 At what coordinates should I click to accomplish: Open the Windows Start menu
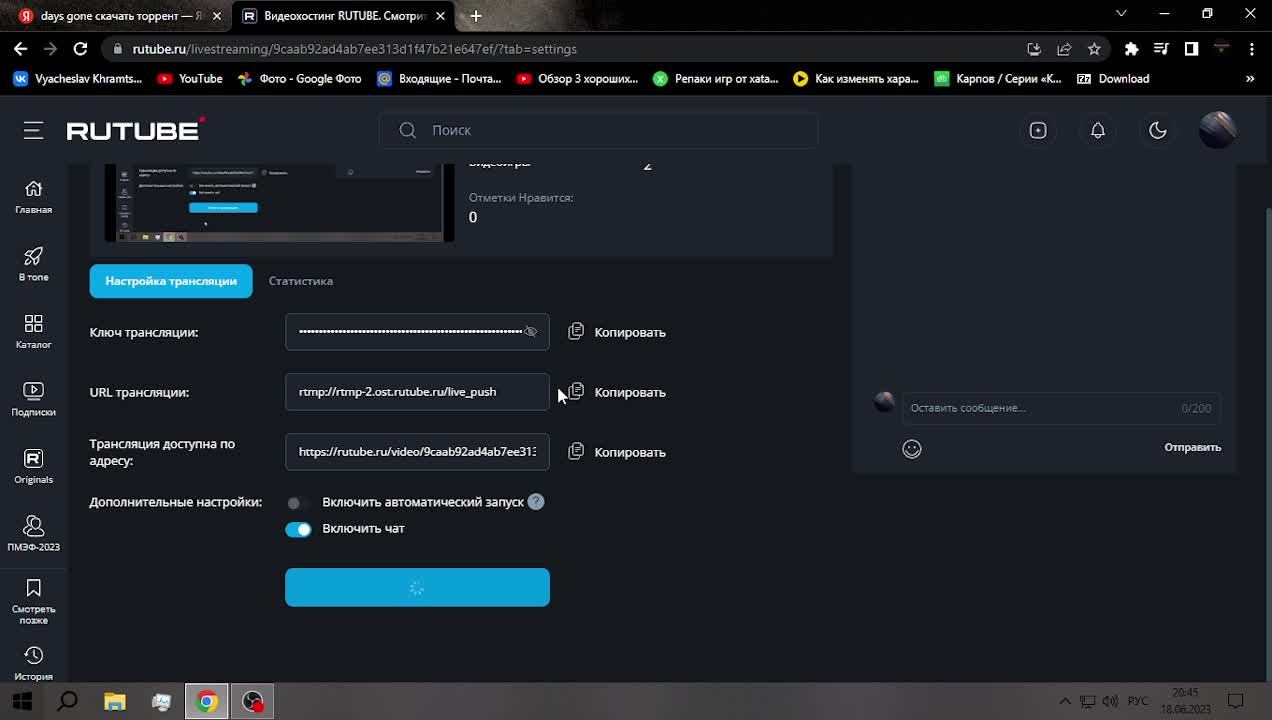tap(21, 701)
